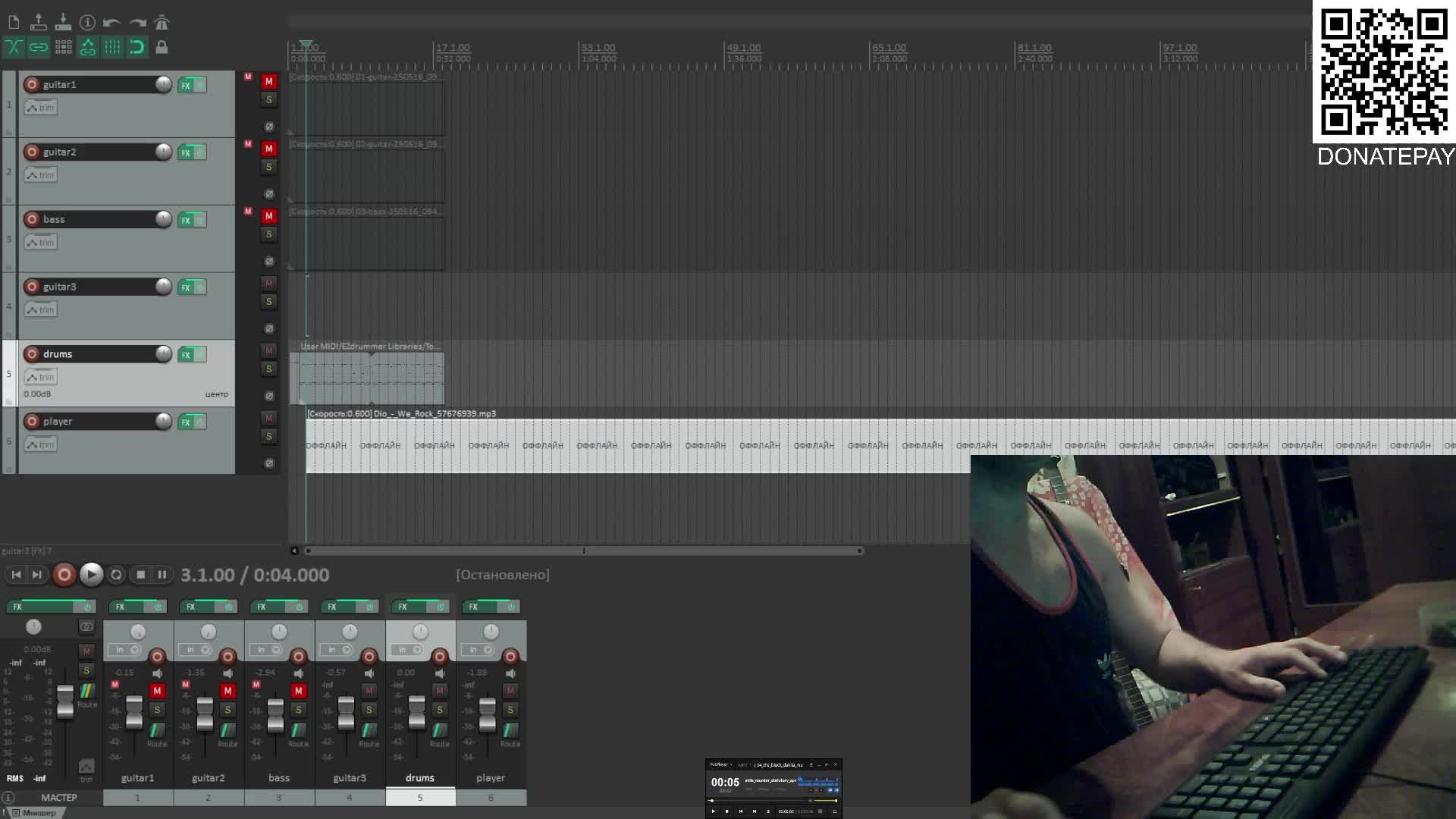The height and width of the screenshot is (819, 1456).
Task: Toggle the metronome icon
Action: tap(162, 23)
